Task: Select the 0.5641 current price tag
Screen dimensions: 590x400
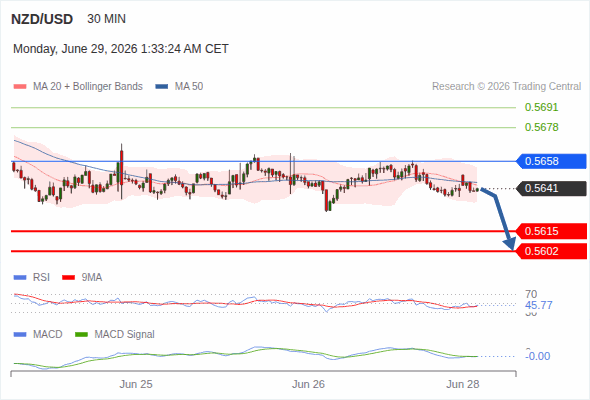Action: point(551,188)
